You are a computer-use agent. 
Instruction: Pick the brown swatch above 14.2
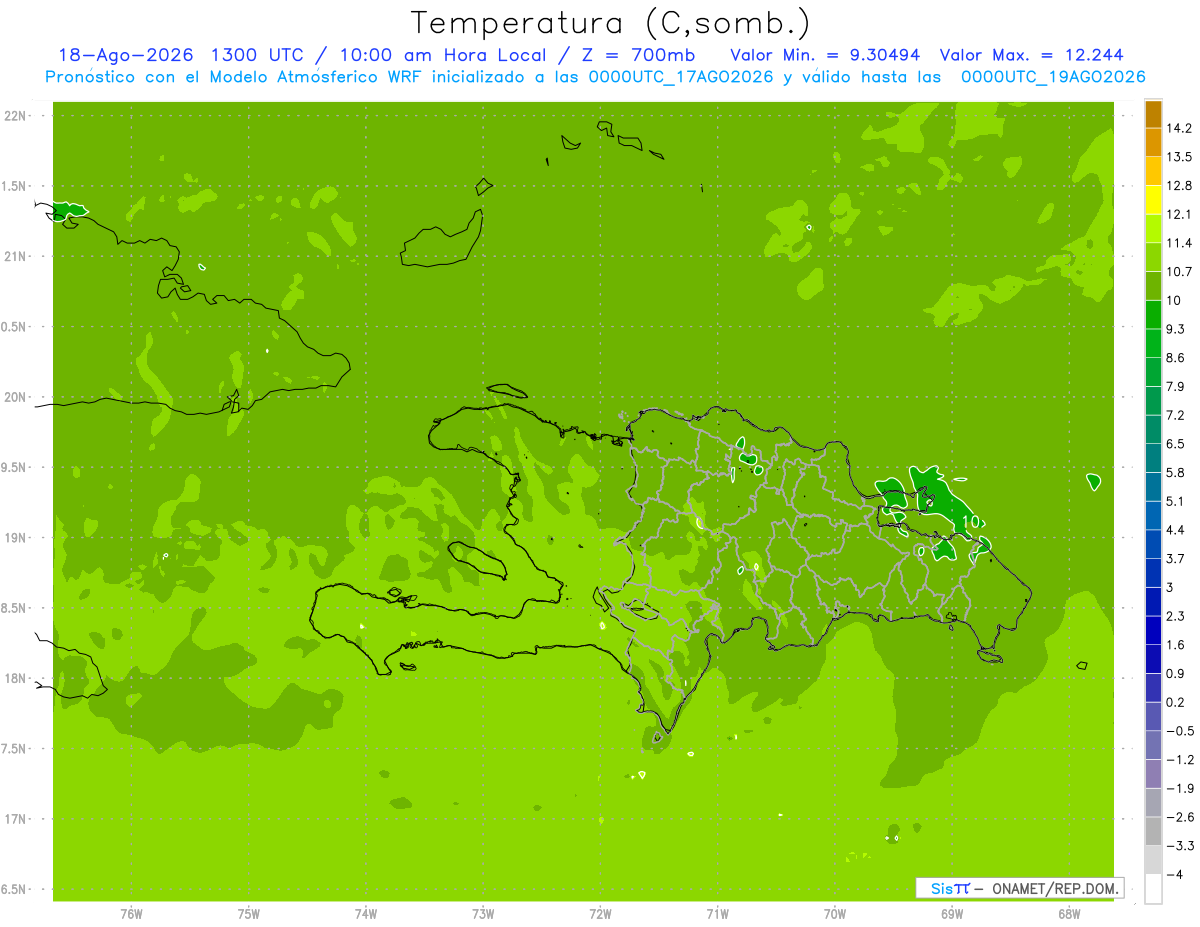[x=1153, y=114]
